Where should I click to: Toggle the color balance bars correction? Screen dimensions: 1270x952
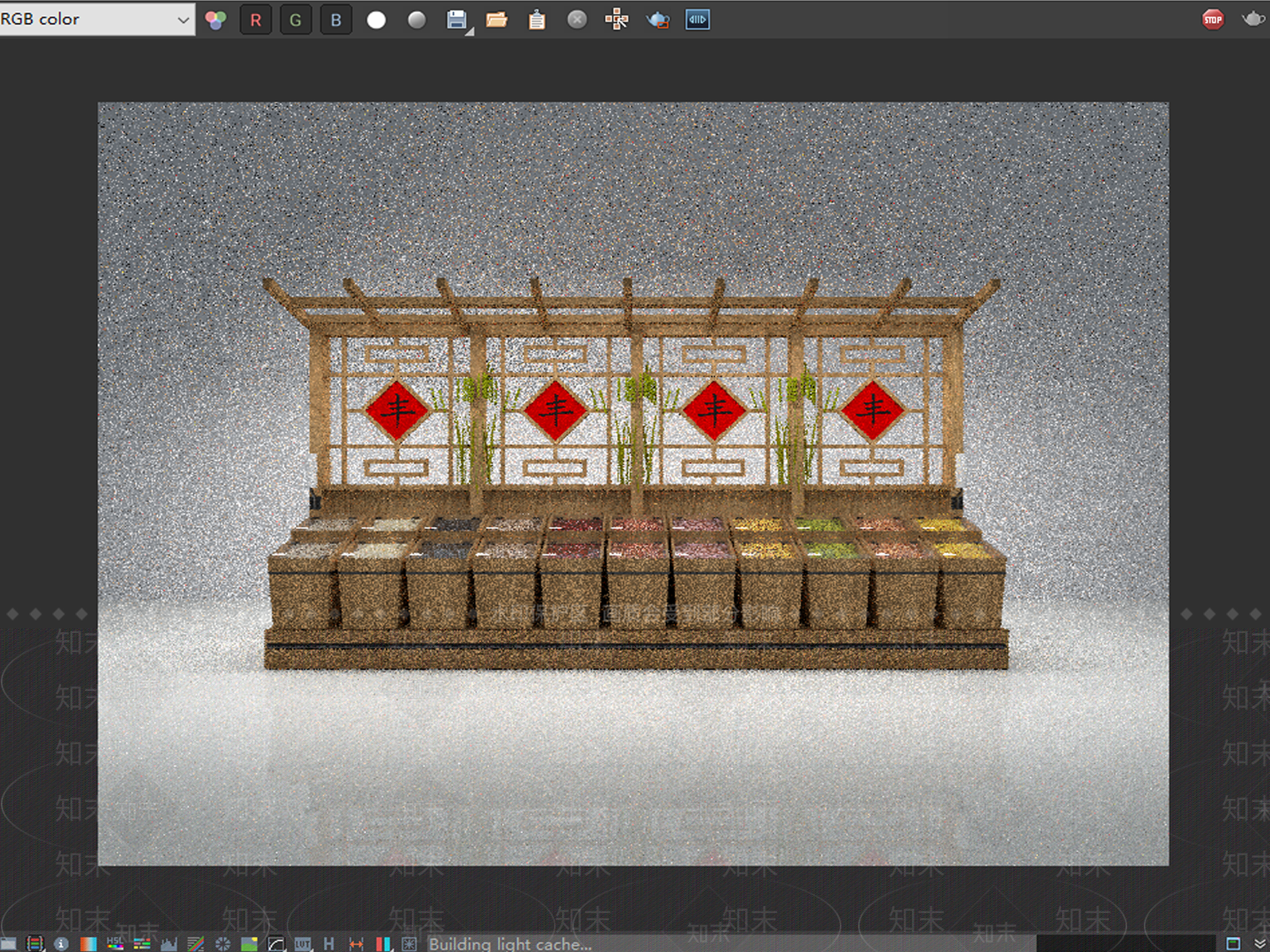(142, 943)
